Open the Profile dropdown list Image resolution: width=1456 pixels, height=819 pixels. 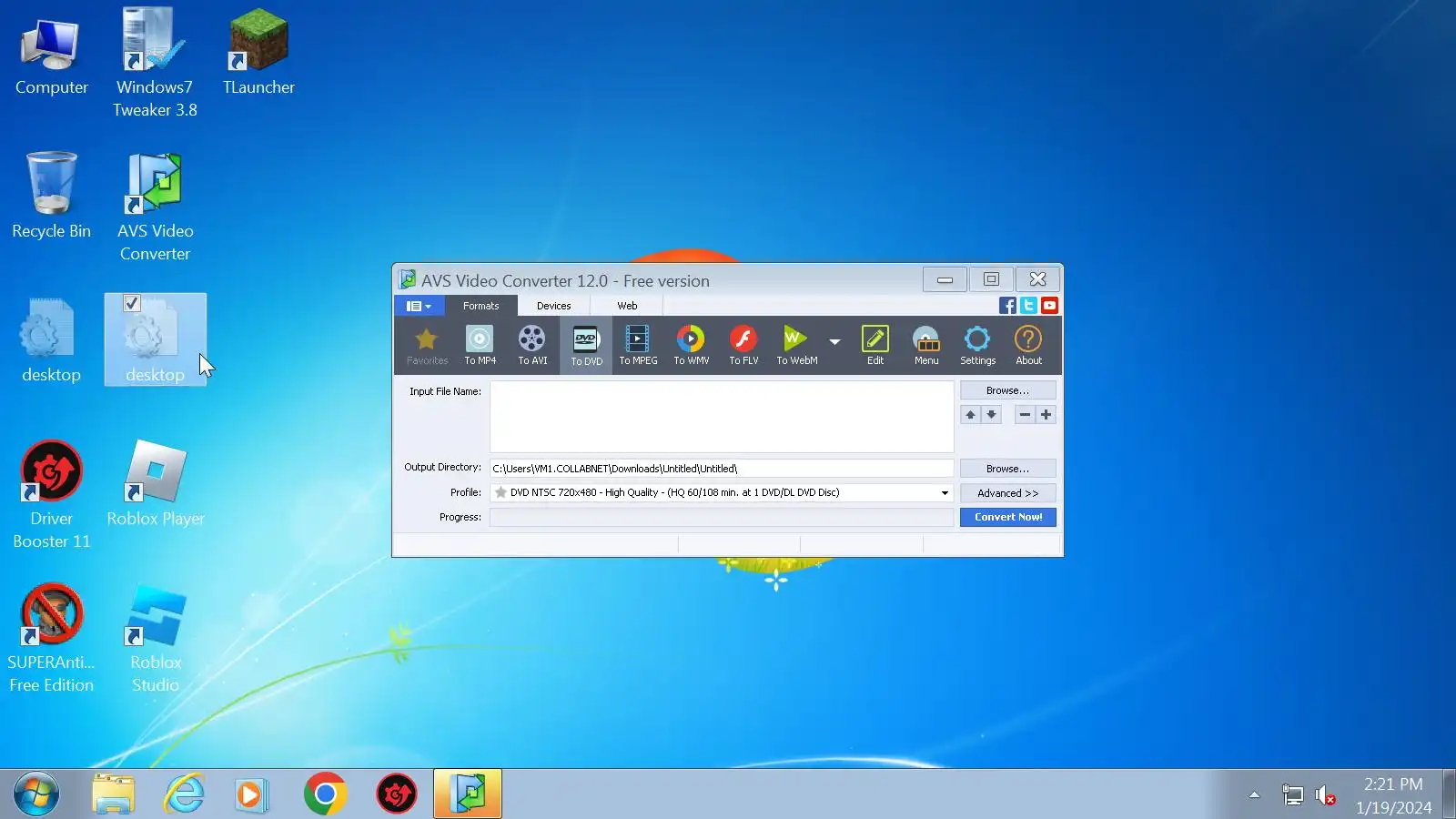[x=945, y=493]
